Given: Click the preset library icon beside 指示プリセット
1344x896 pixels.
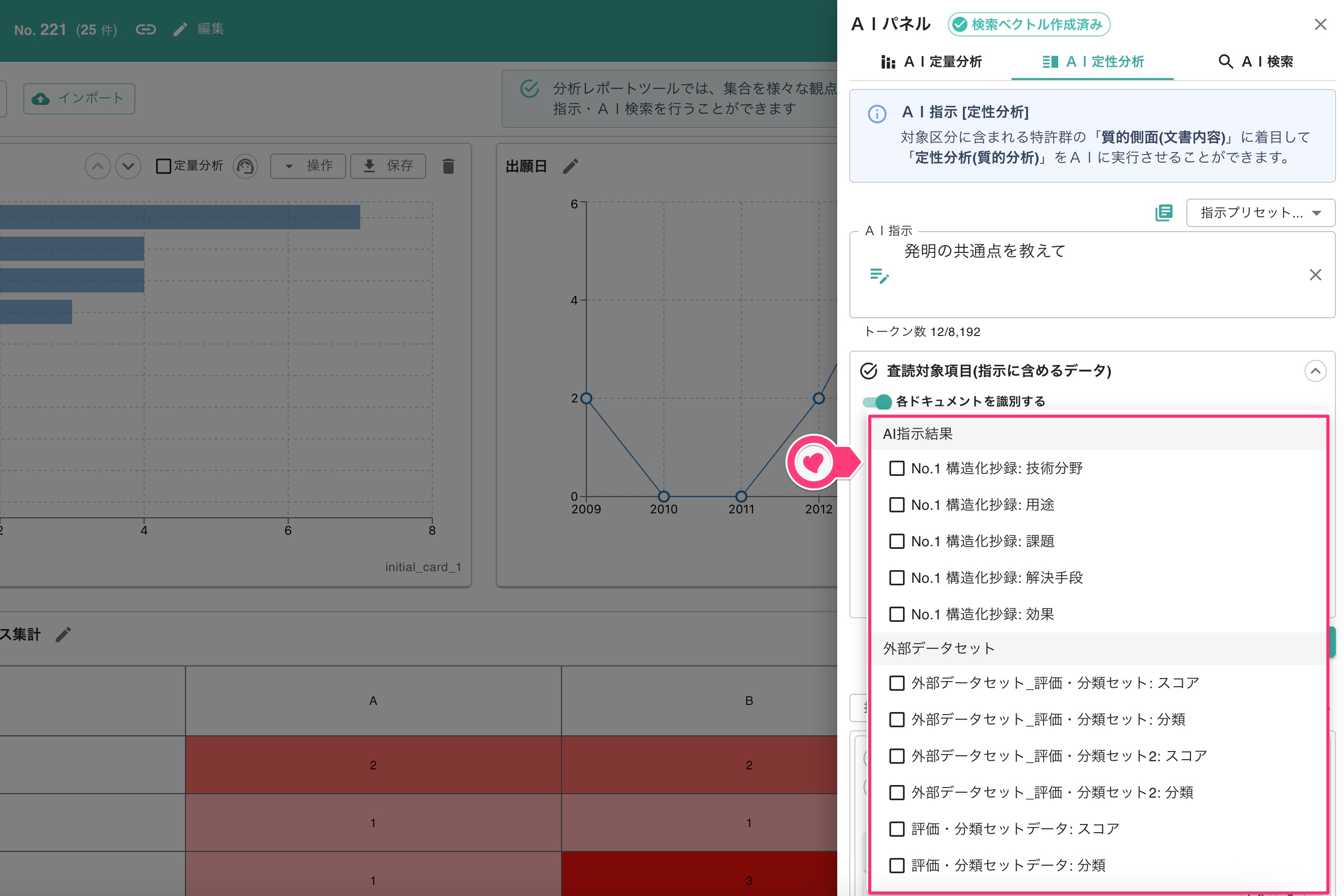Looking at the screenshot, I should (x=1164, y=213).
